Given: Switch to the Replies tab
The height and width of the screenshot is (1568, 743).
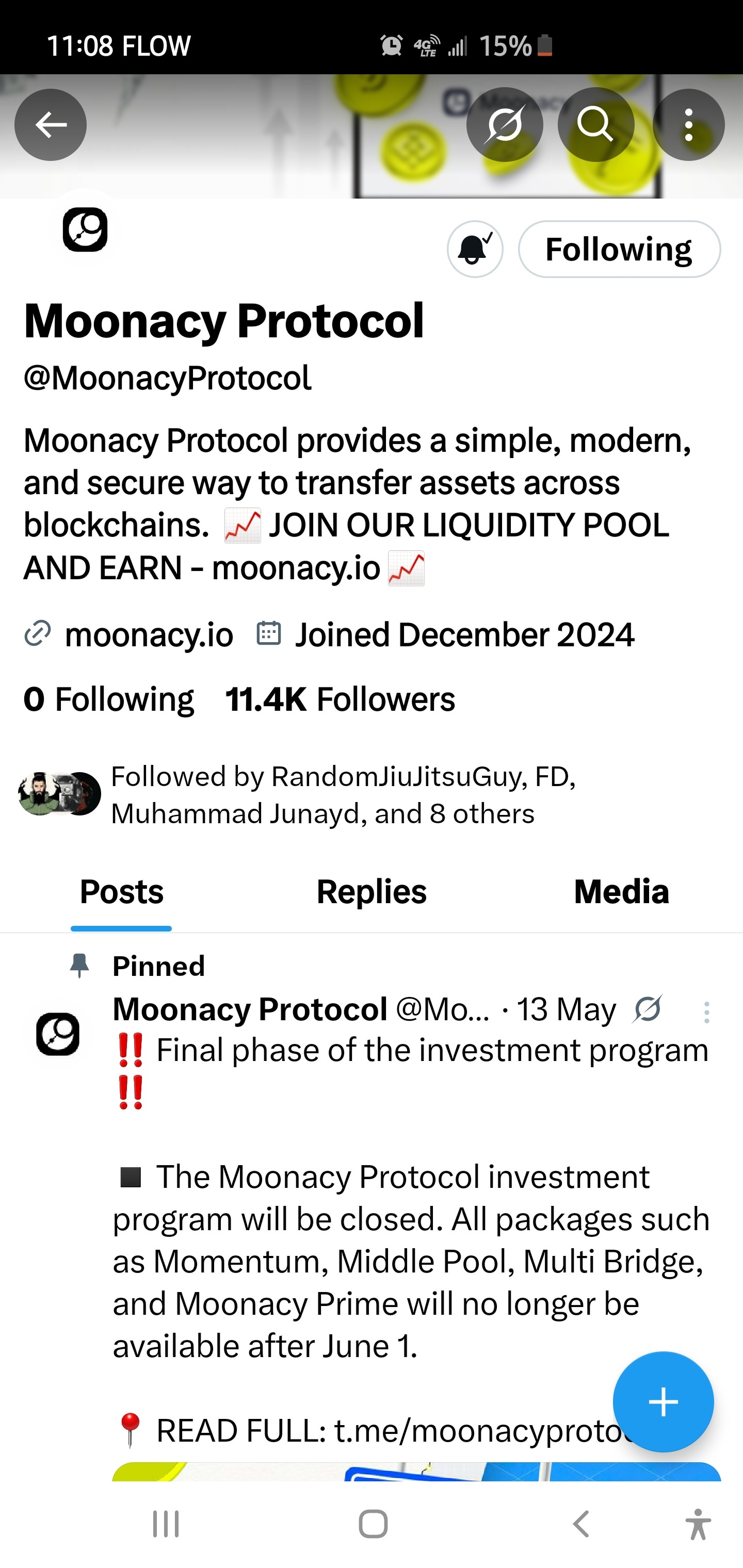Looking at the screenshot, I should (372, 892).
